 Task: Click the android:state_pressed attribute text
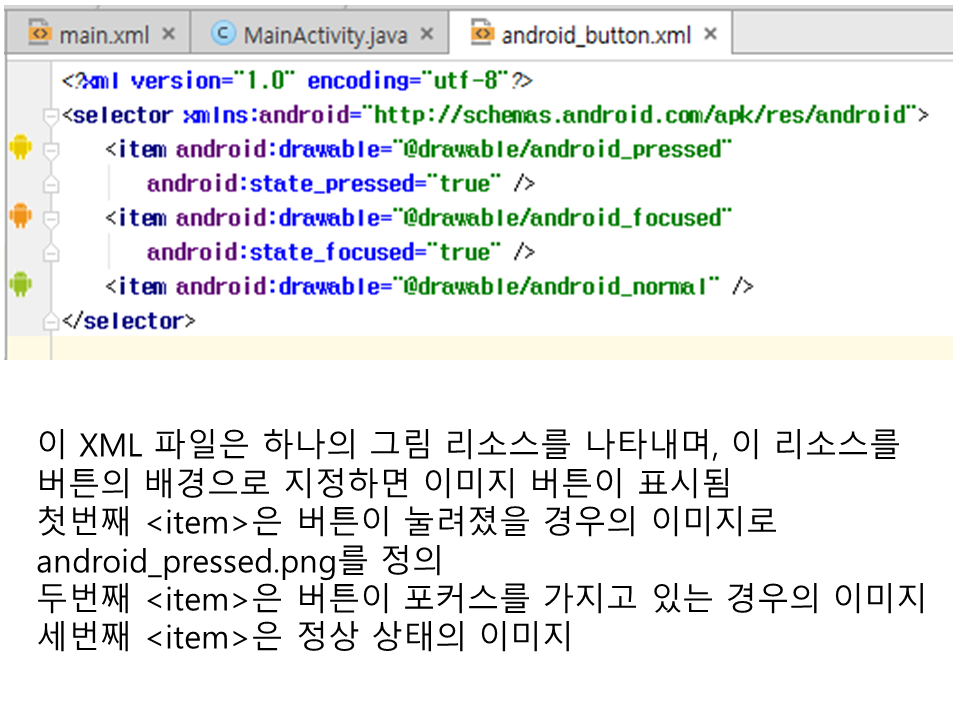point(280,184)
